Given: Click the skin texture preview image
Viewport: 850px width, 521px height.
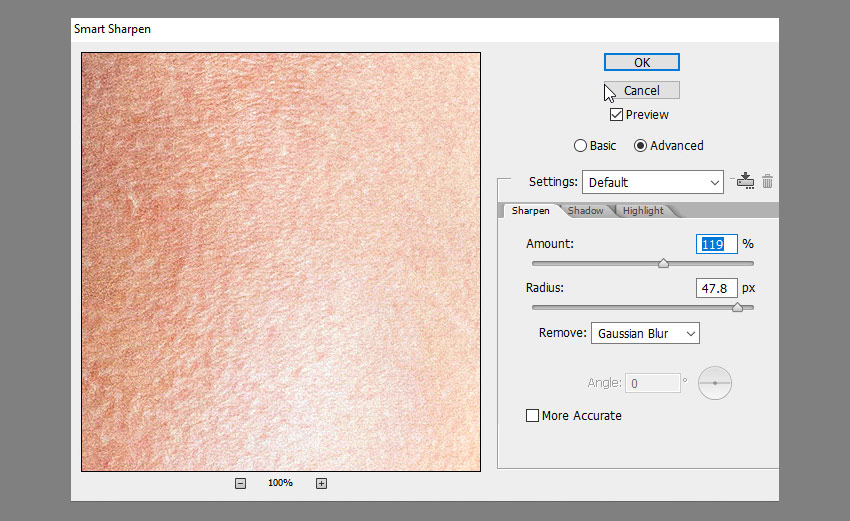Looking at the screenshot, I should (281, 262).
